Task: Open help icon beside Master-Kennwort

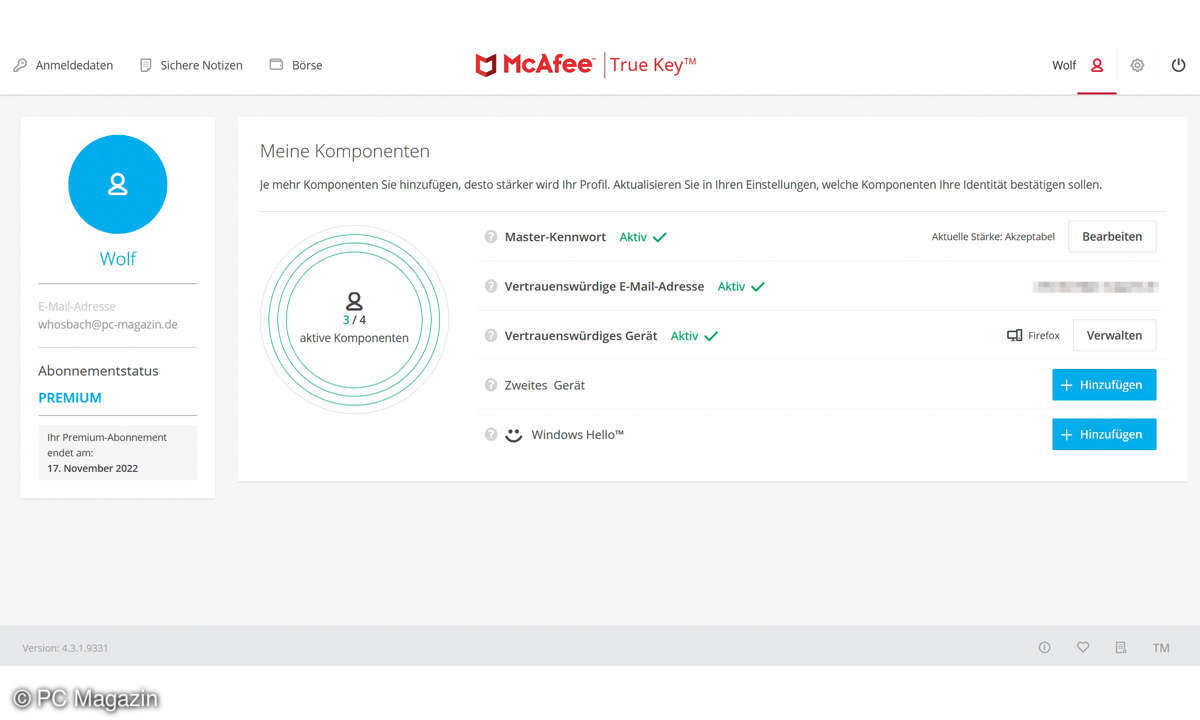Action: coord(491,237)
